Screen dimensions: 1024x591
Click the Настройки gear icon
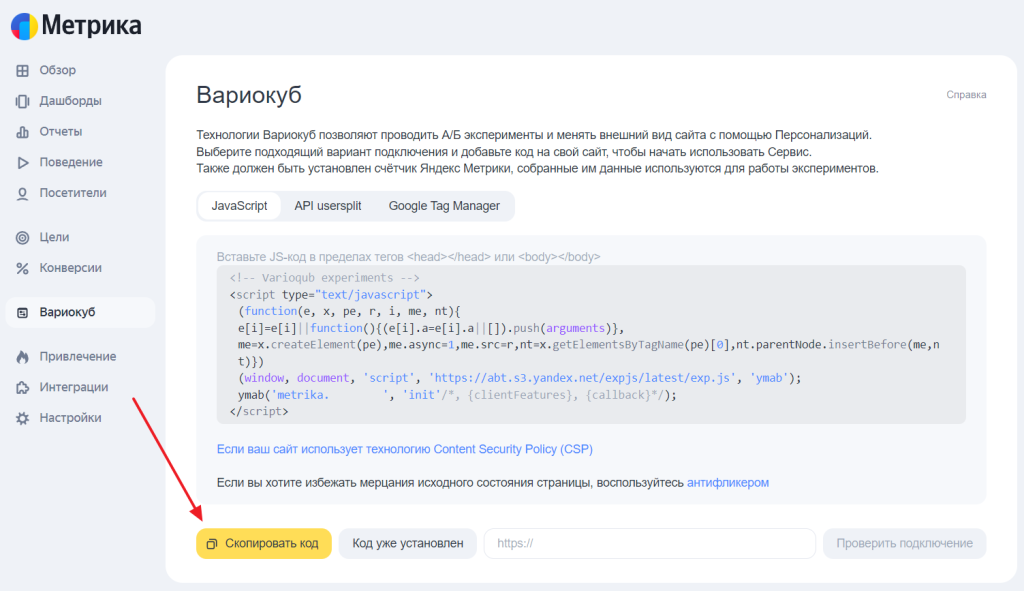pyautogui.click(x=22, y=419)
